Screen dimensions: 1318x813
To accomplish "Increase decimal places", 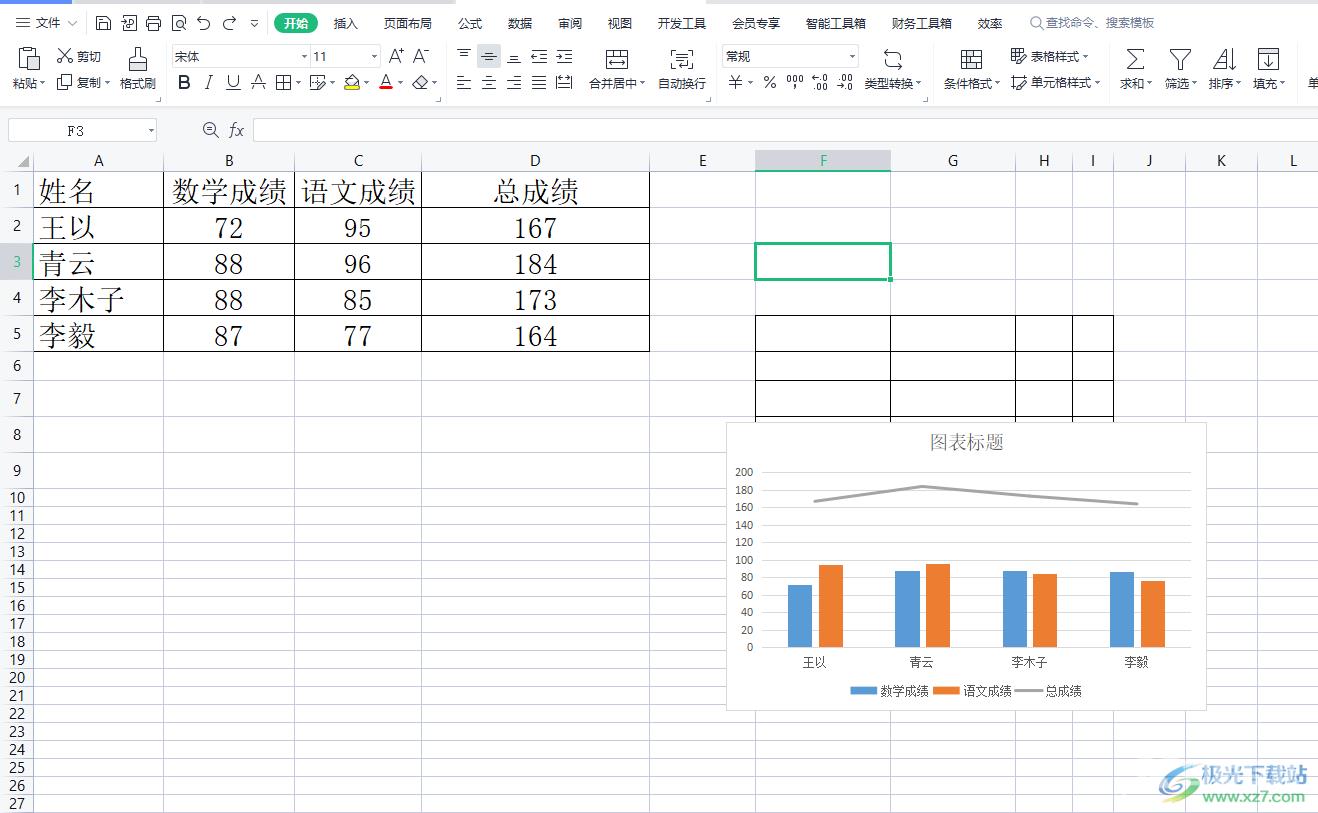I will pos(820,83).
